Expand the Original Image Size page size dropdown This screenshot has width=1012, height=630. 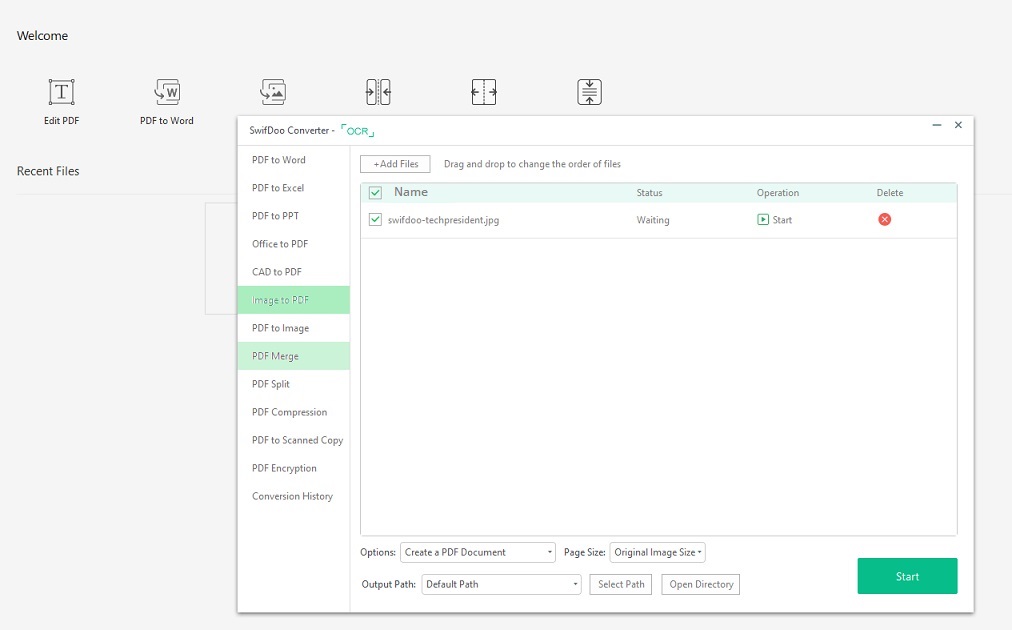point(657,553)
